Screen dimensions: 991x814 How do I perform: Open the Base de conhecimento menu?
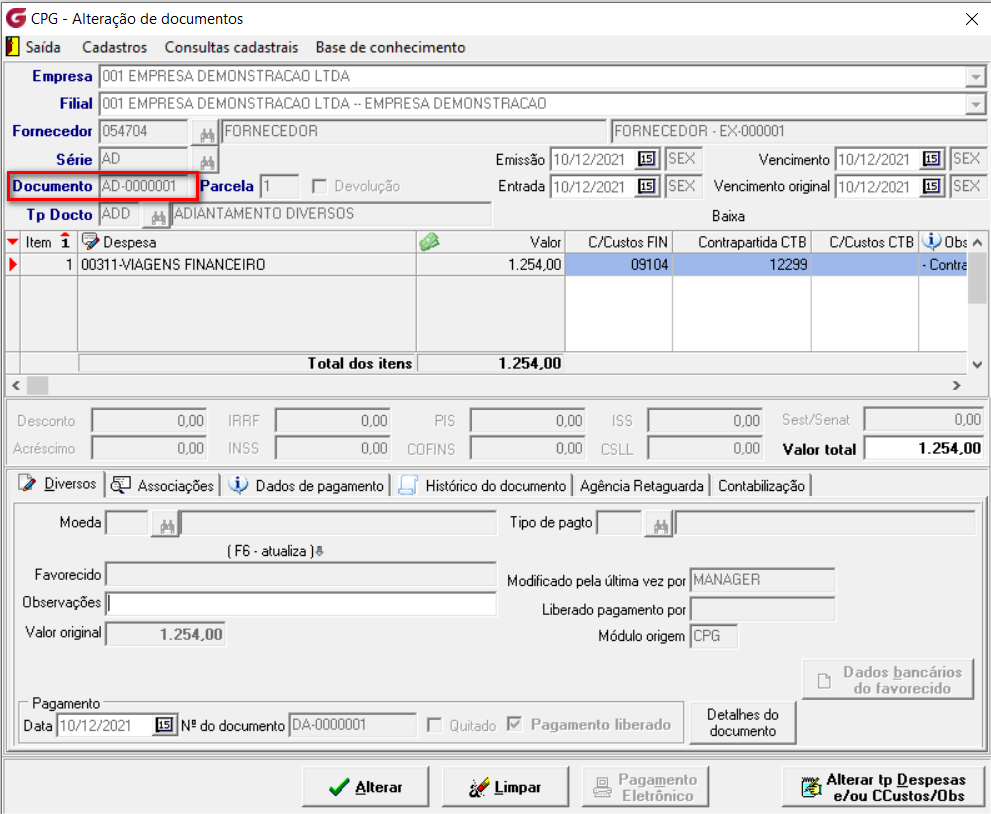(391, 47)
